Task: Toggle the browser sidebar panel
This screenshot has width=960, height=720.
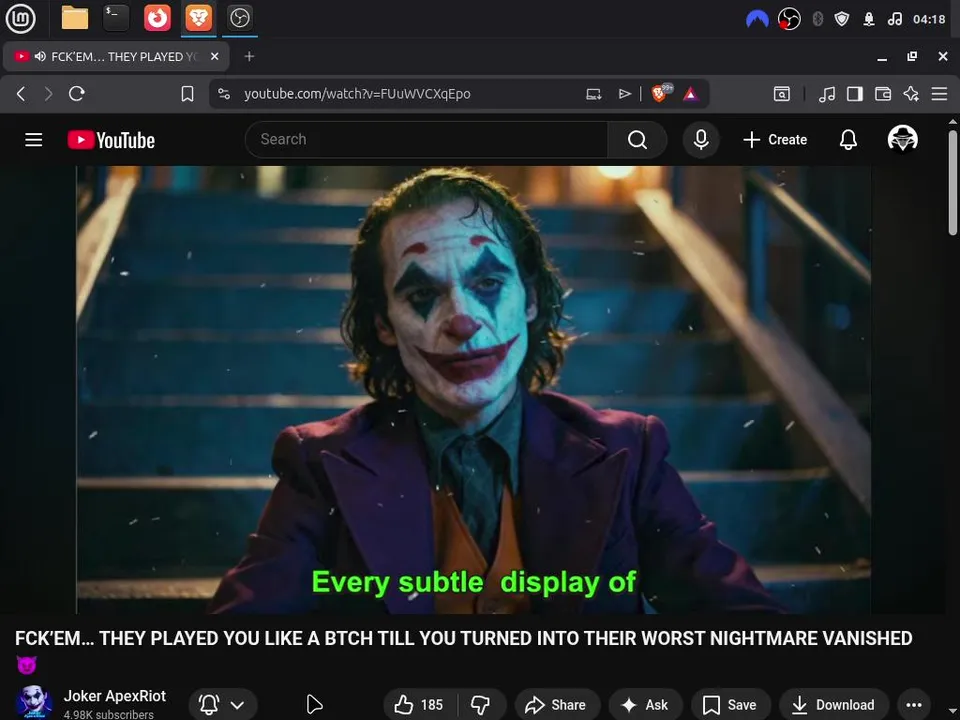Action: point(855,94)
